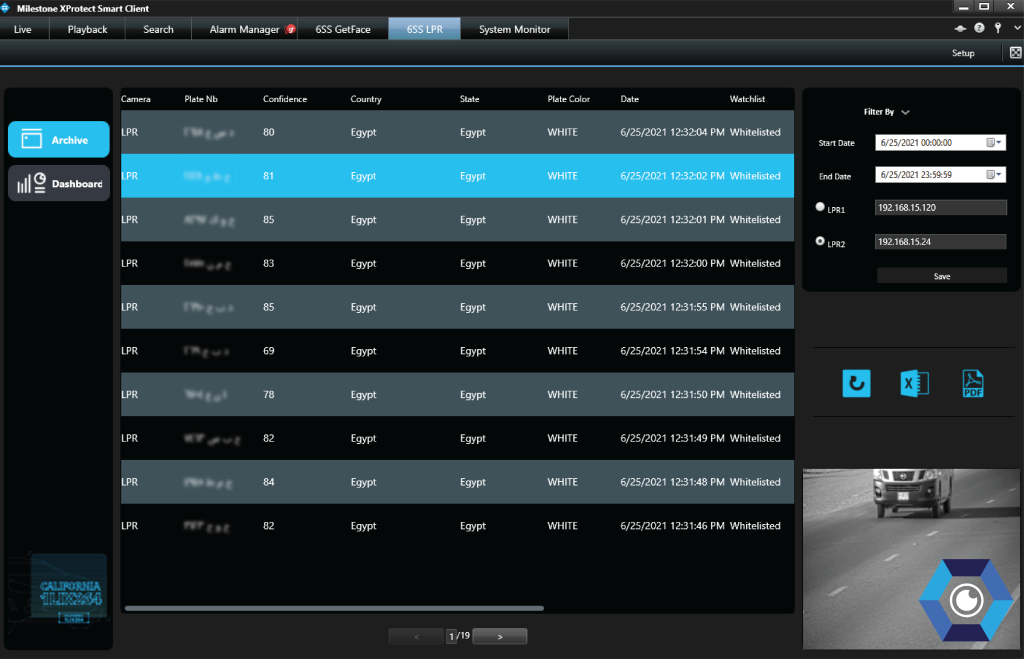The image size is (1024, 659).
Task: Click the key login status icon
Action: [x=998, y=28]
